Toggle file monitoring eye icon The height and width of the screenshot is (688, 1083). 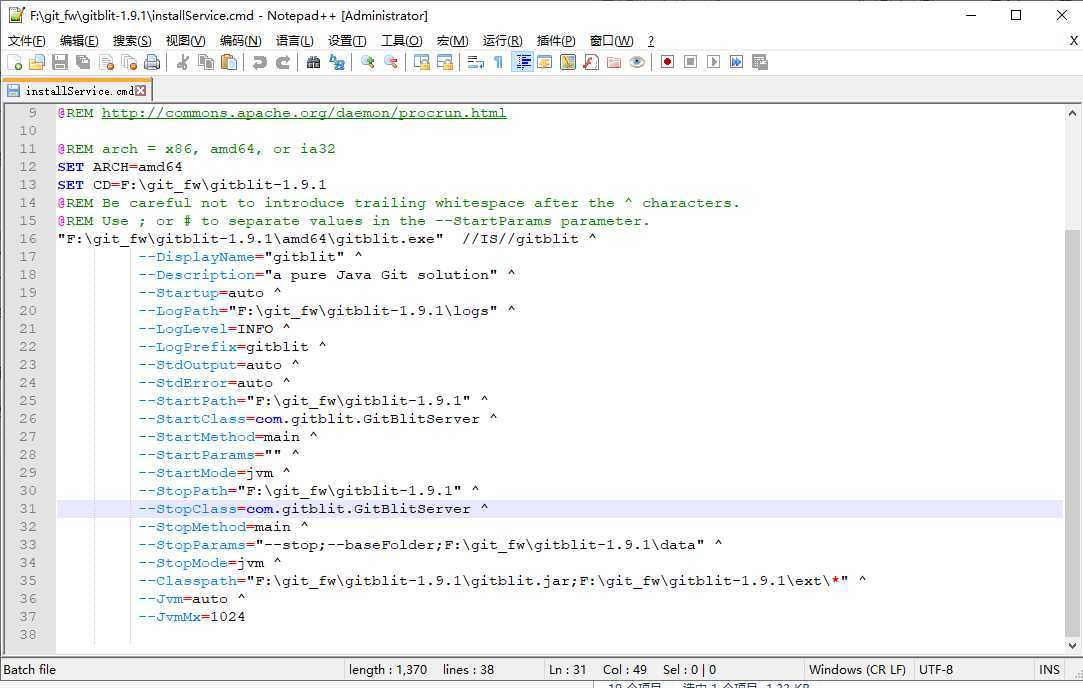637,62
